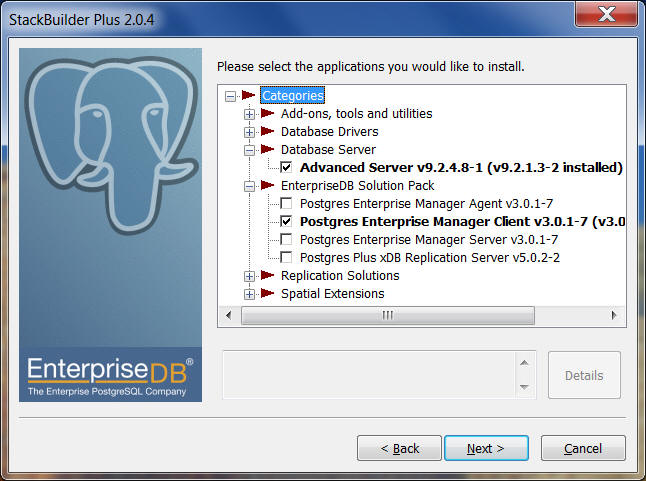Click the horizontal scrollbar thumb

pos(388,315)
